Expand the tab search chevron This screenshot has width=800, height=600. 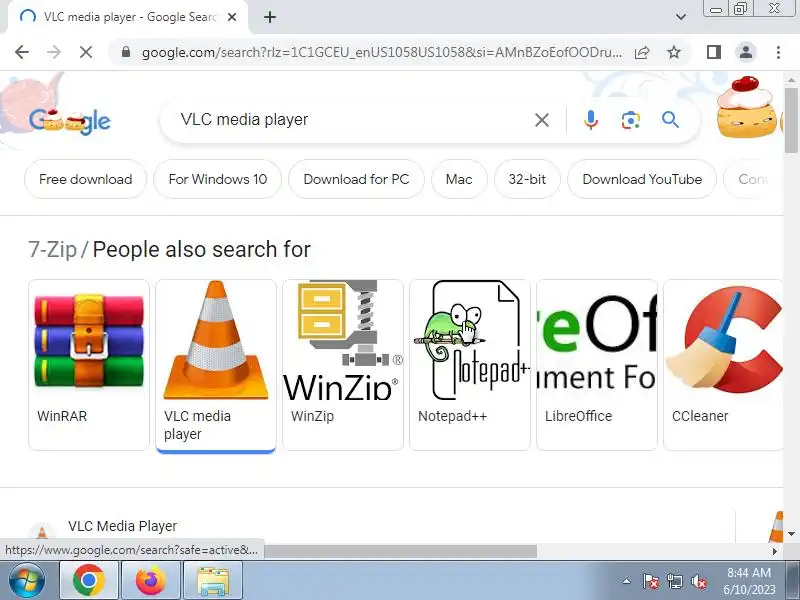click(681, 17)
